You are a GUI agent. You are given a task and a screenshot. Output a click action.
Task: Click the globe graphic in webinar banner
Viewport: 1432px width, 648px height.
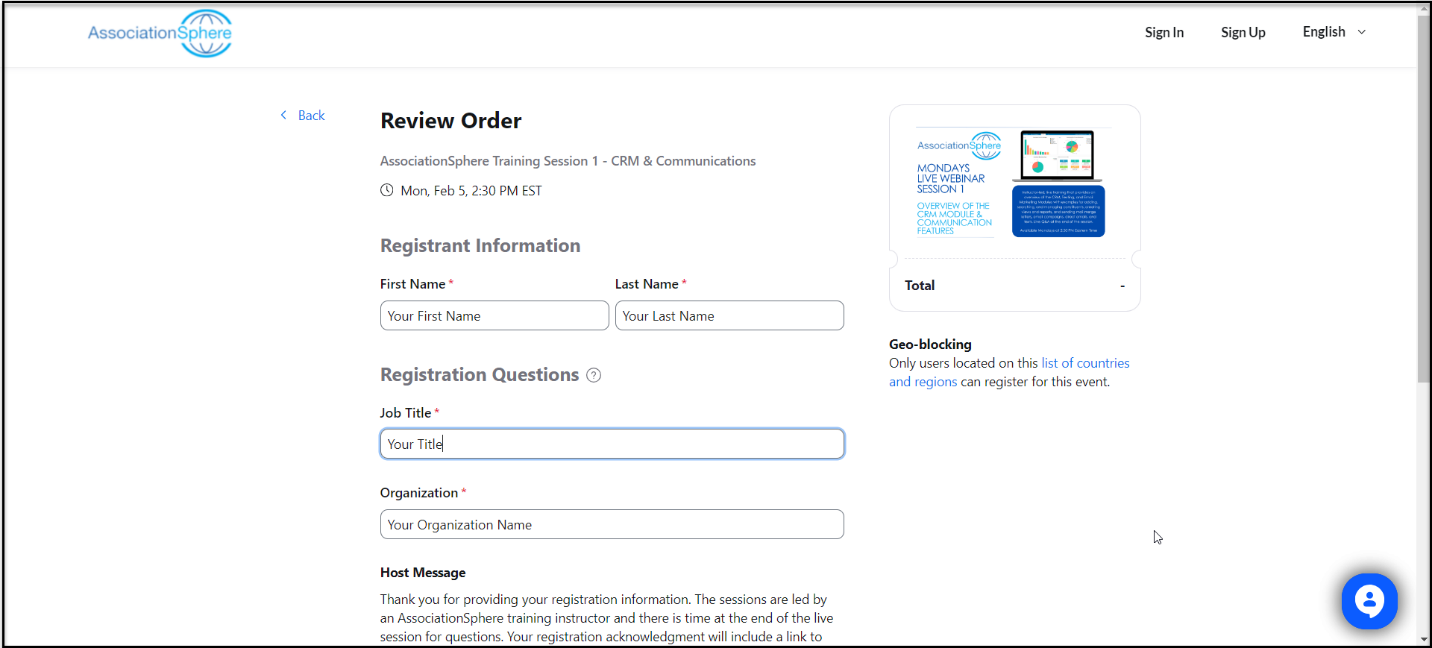(987, 146)
